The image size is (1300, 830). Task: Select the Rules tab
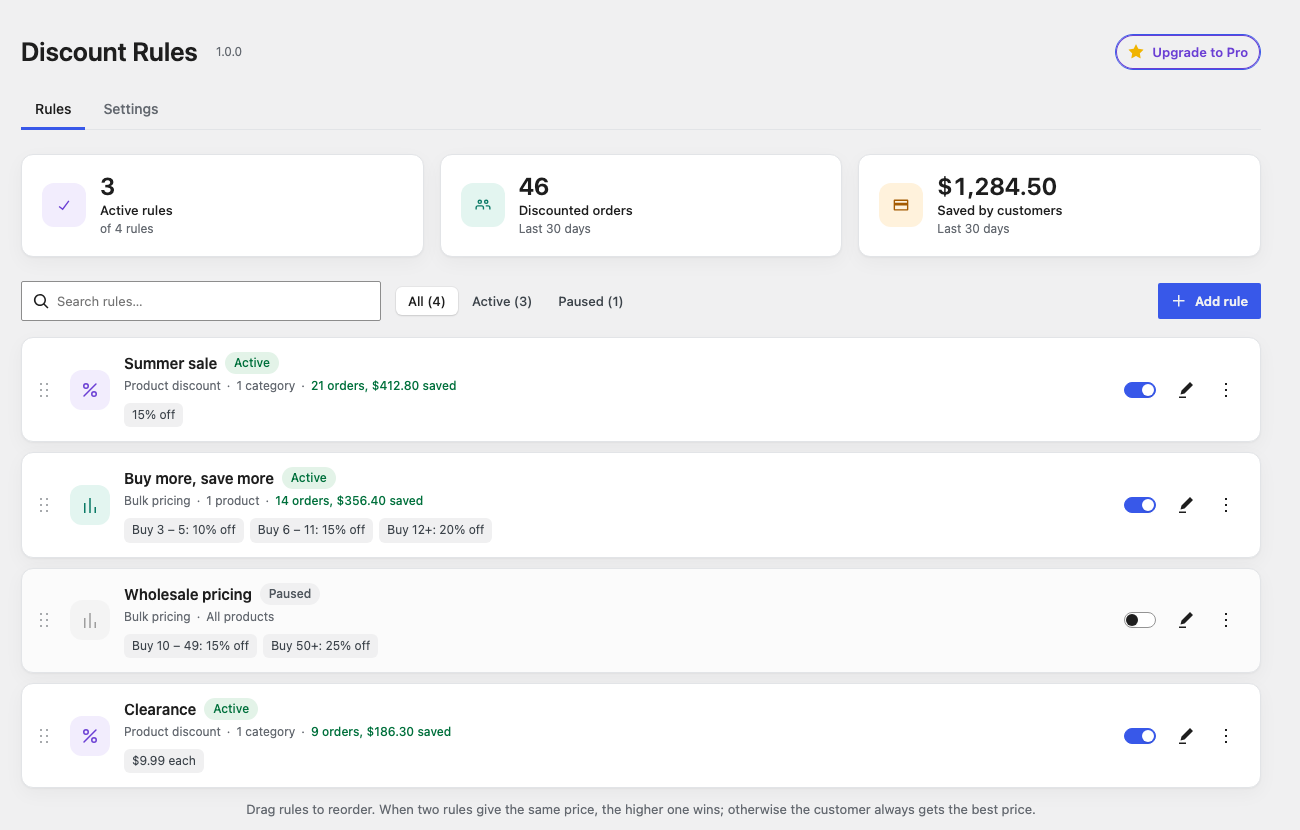(x=53, y=109)
